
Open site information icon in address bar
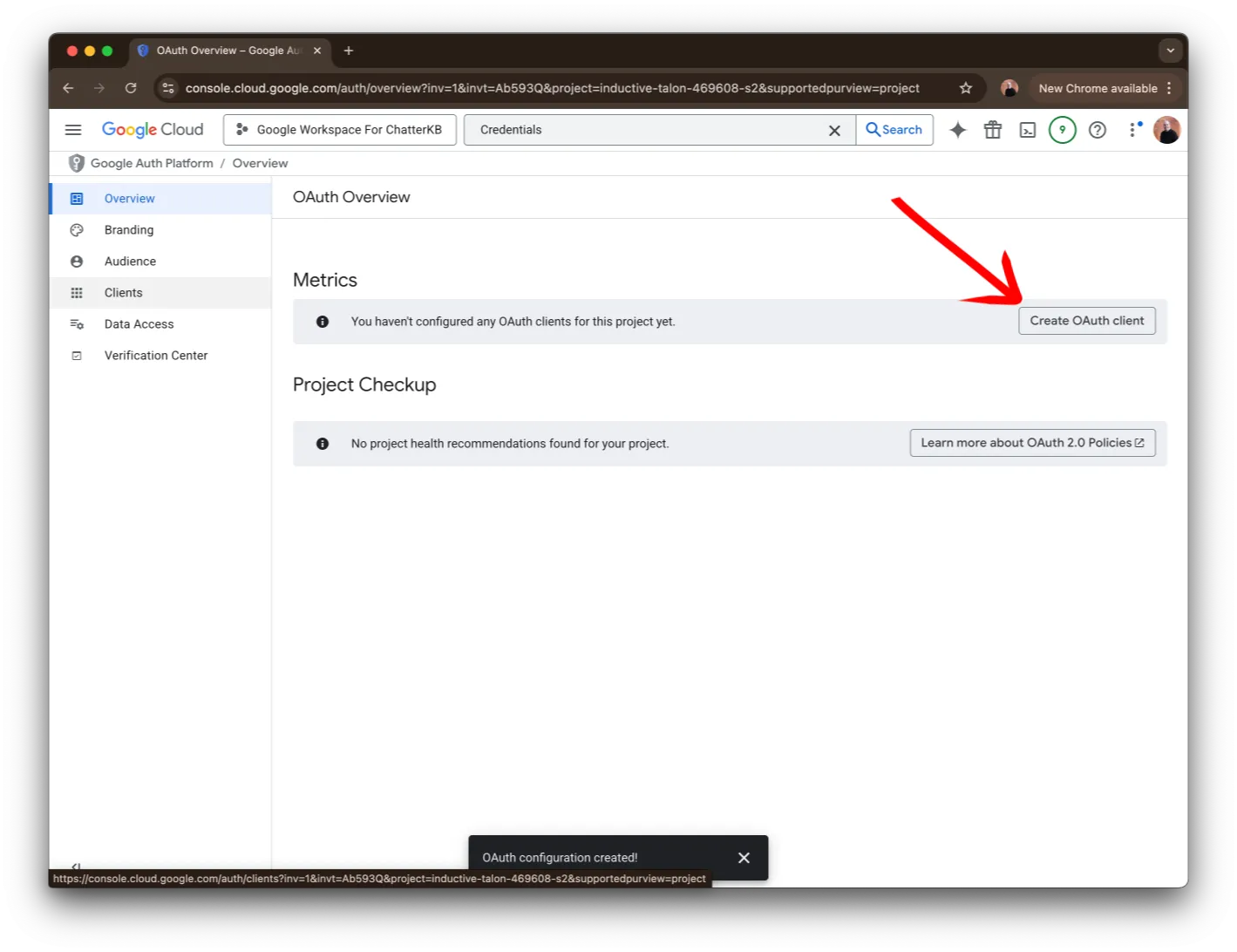(168, 88)
